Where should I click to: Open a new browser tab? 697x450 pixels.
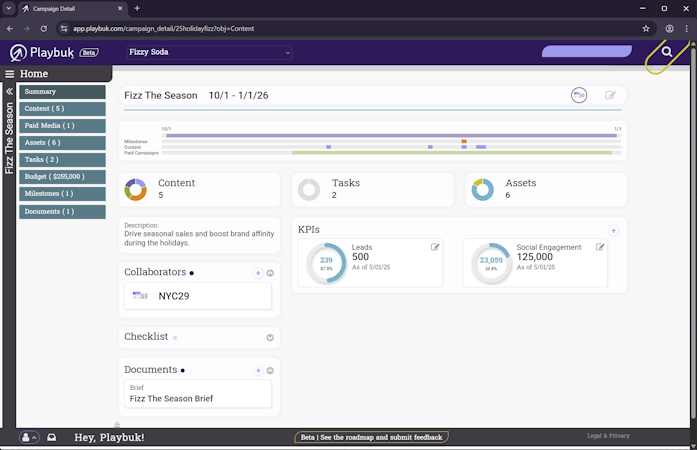(x=137, y=8)
